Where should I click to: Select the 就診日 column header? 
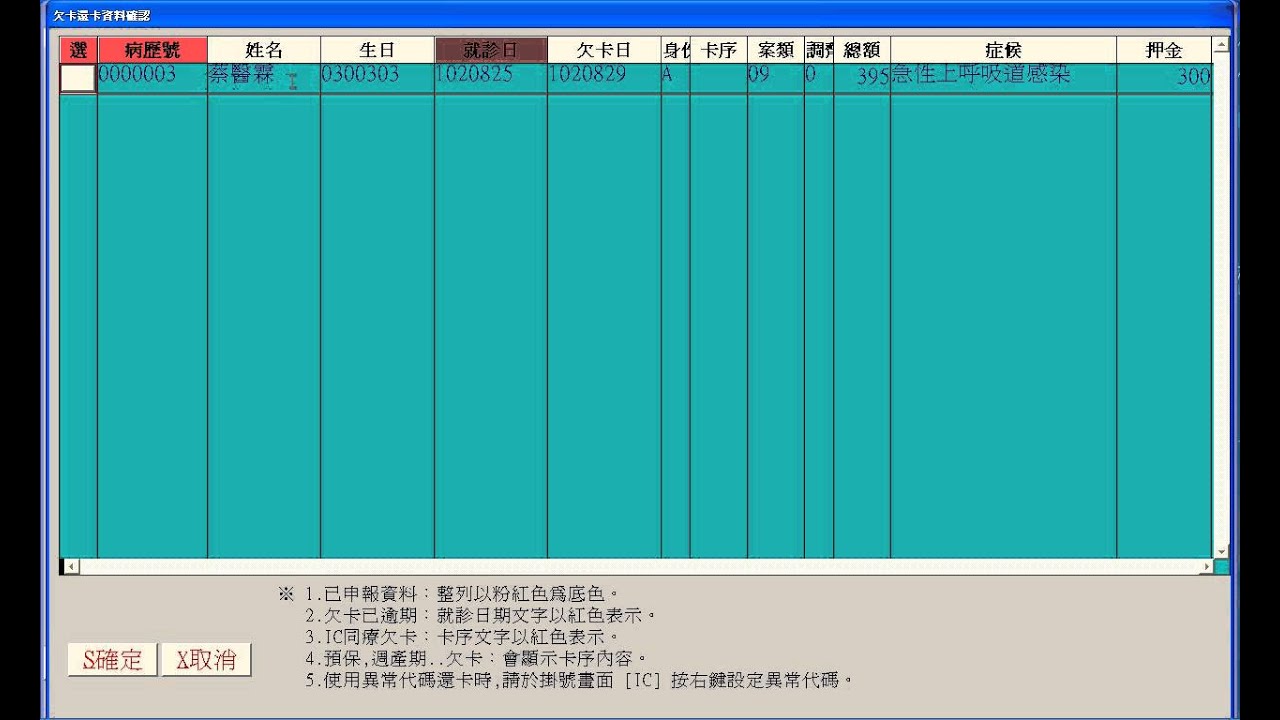pyautogui.click(x=491, y=50)
